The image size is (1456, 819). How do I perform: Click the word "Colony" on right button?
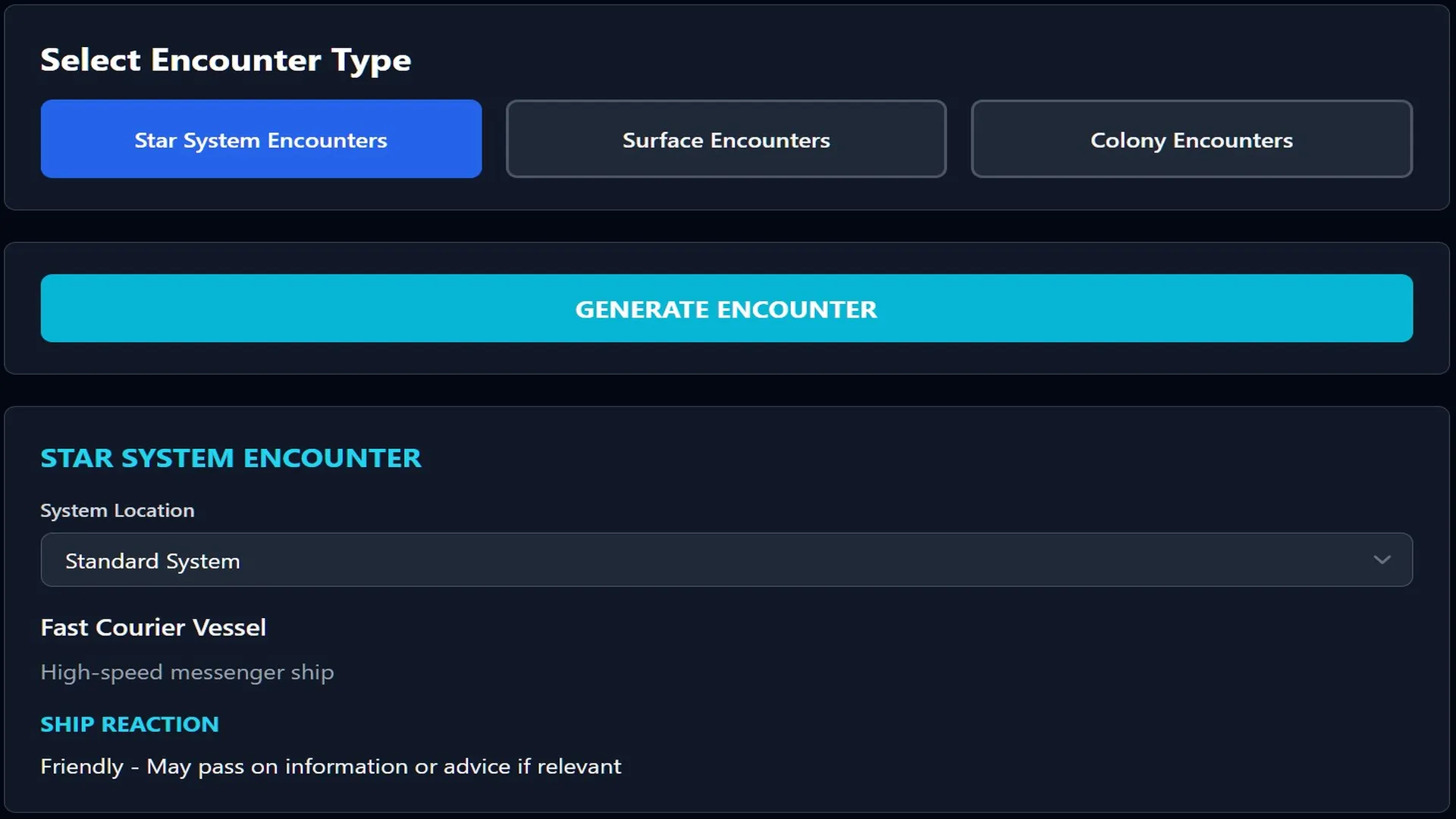(1128, 140)
